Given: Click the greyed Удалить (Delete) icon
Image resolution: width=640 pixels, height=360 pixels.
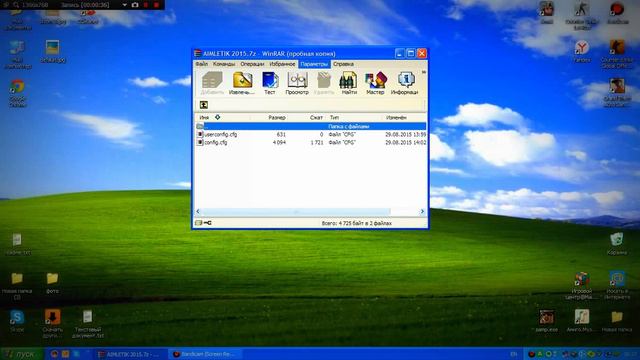Looking at the screenshot, I should click(324, 83).
